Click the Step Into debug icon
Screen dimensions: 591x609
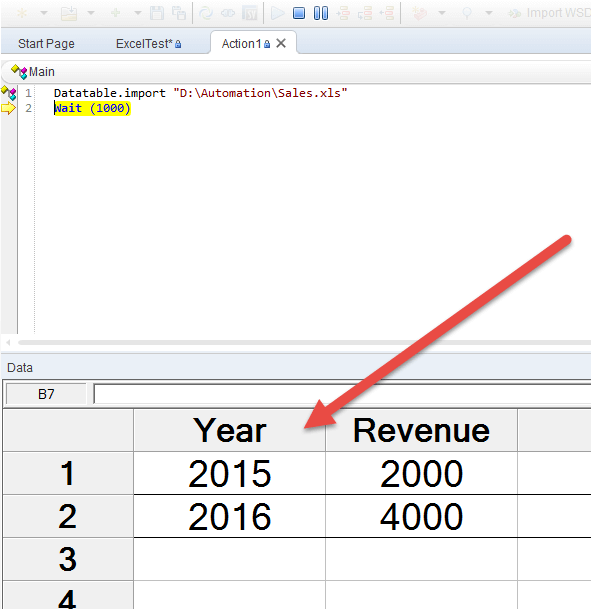point(343,13)
